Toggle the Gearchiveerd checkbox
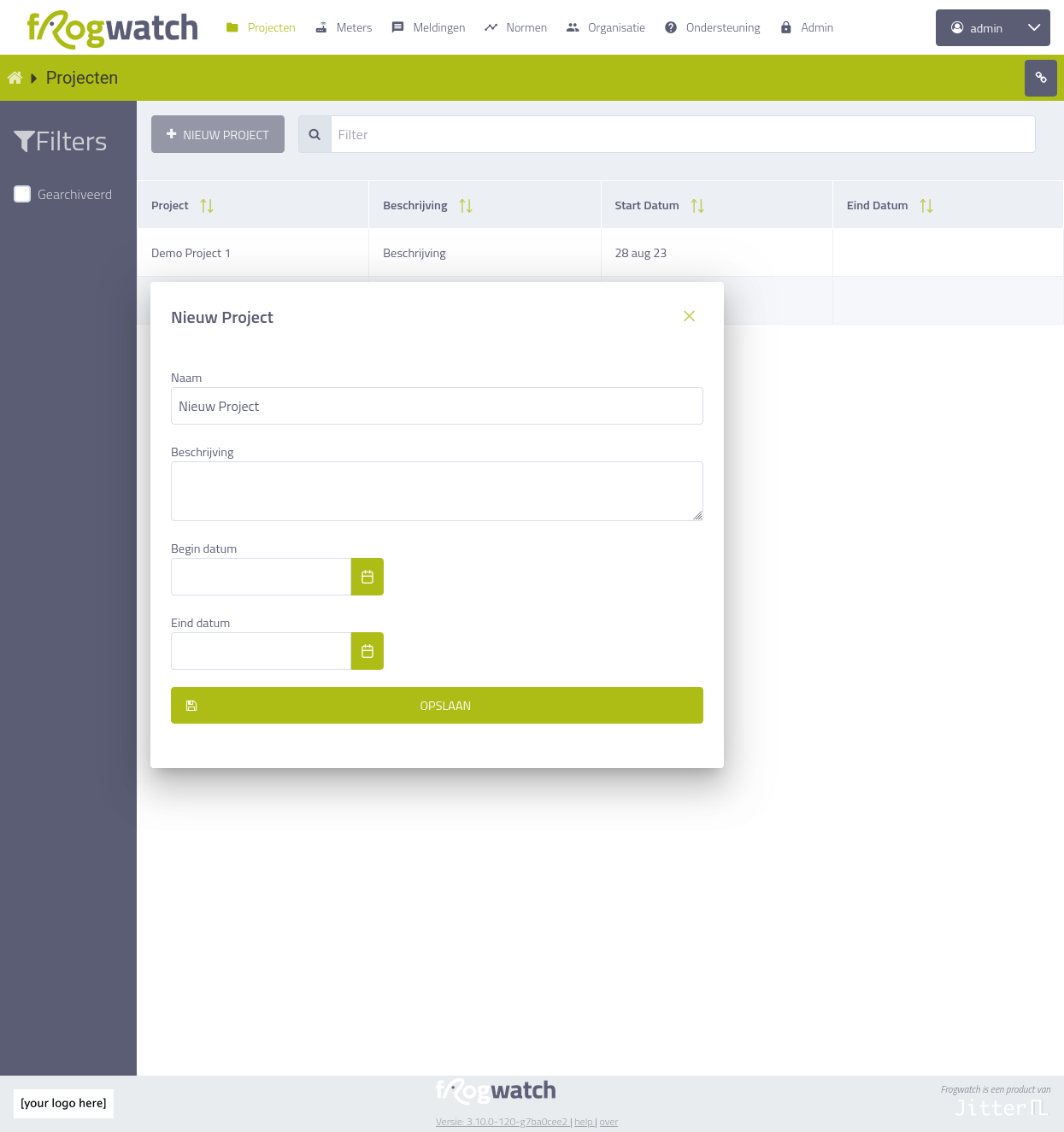Viewport: 1064px width, 1132px height. tap(22, 194)
